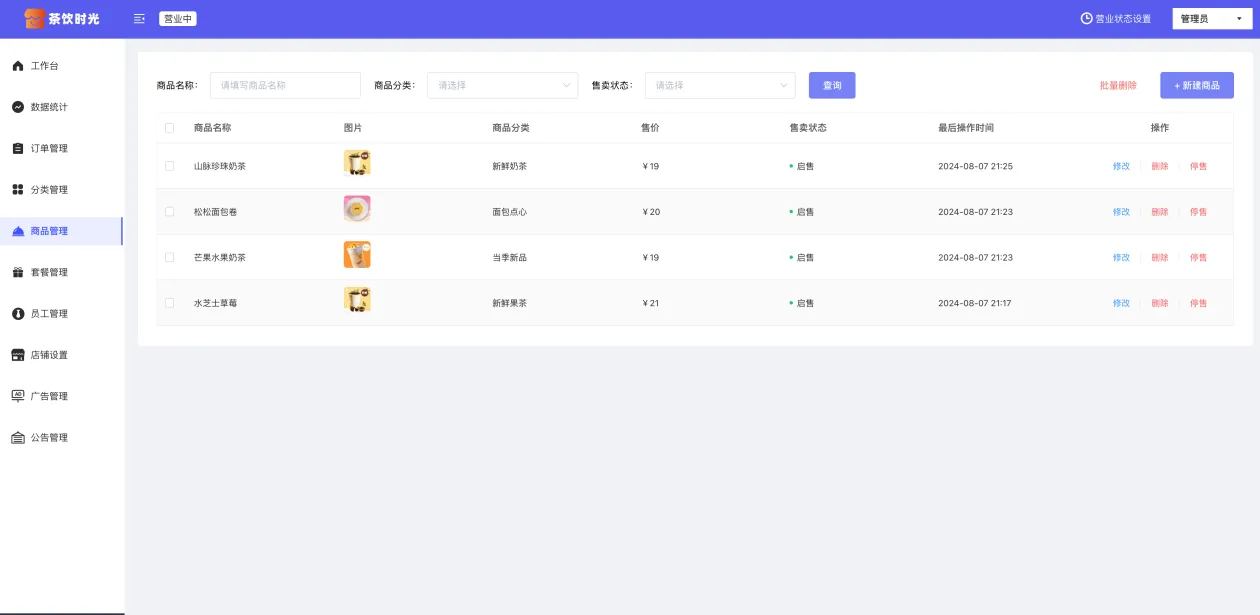Click the 员工管理 info icon
Screen dimensions: 1260x615
18,314
